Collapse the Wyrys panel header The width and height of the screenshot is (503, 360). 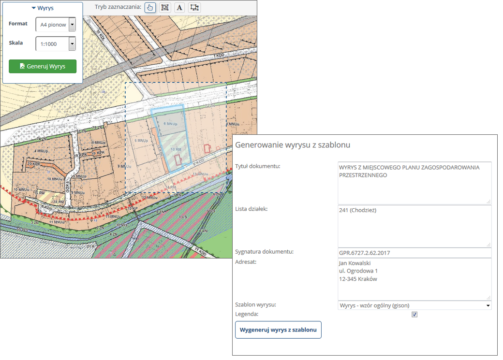point(43,8)
